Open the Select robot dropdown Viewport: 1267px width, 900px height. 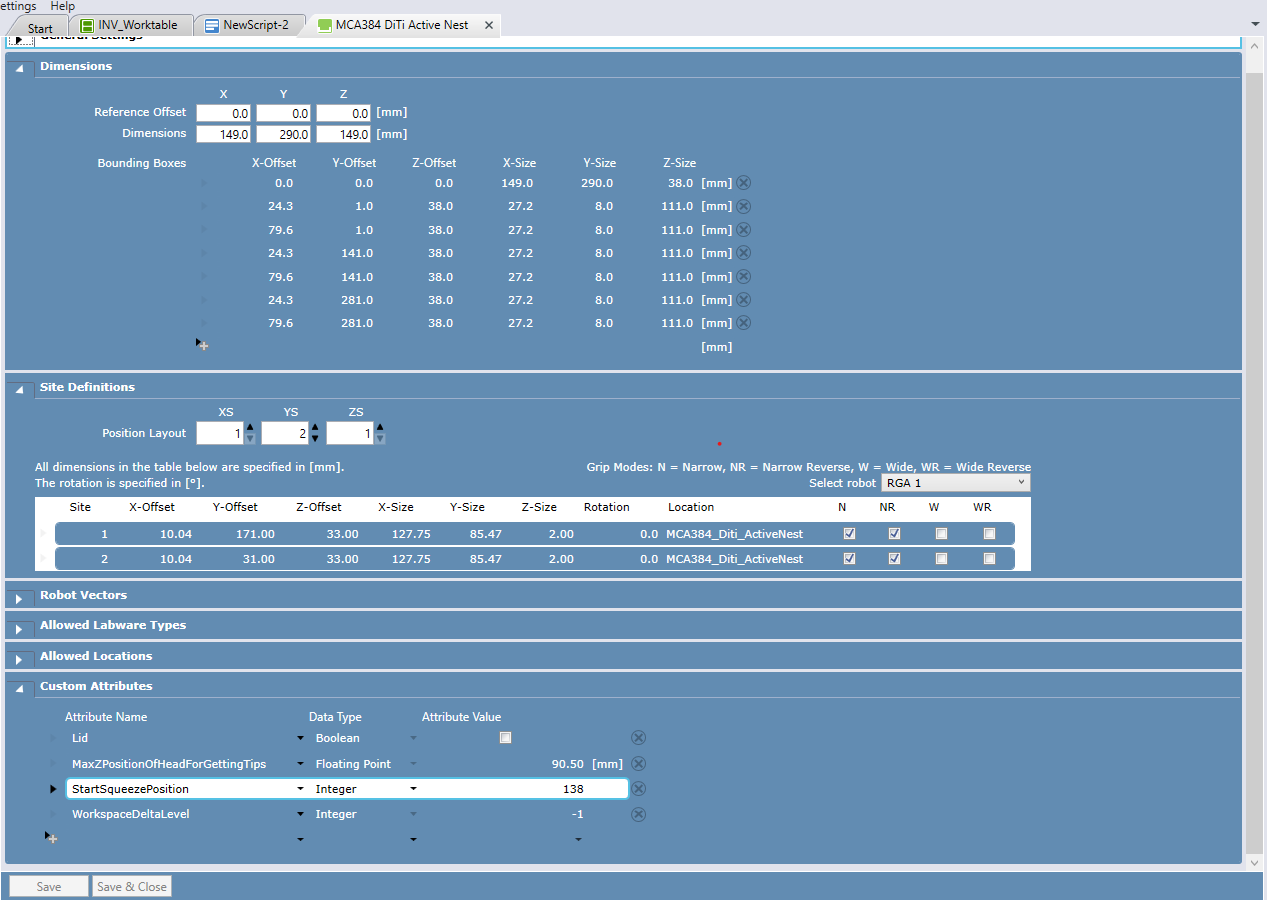[955, 483]
